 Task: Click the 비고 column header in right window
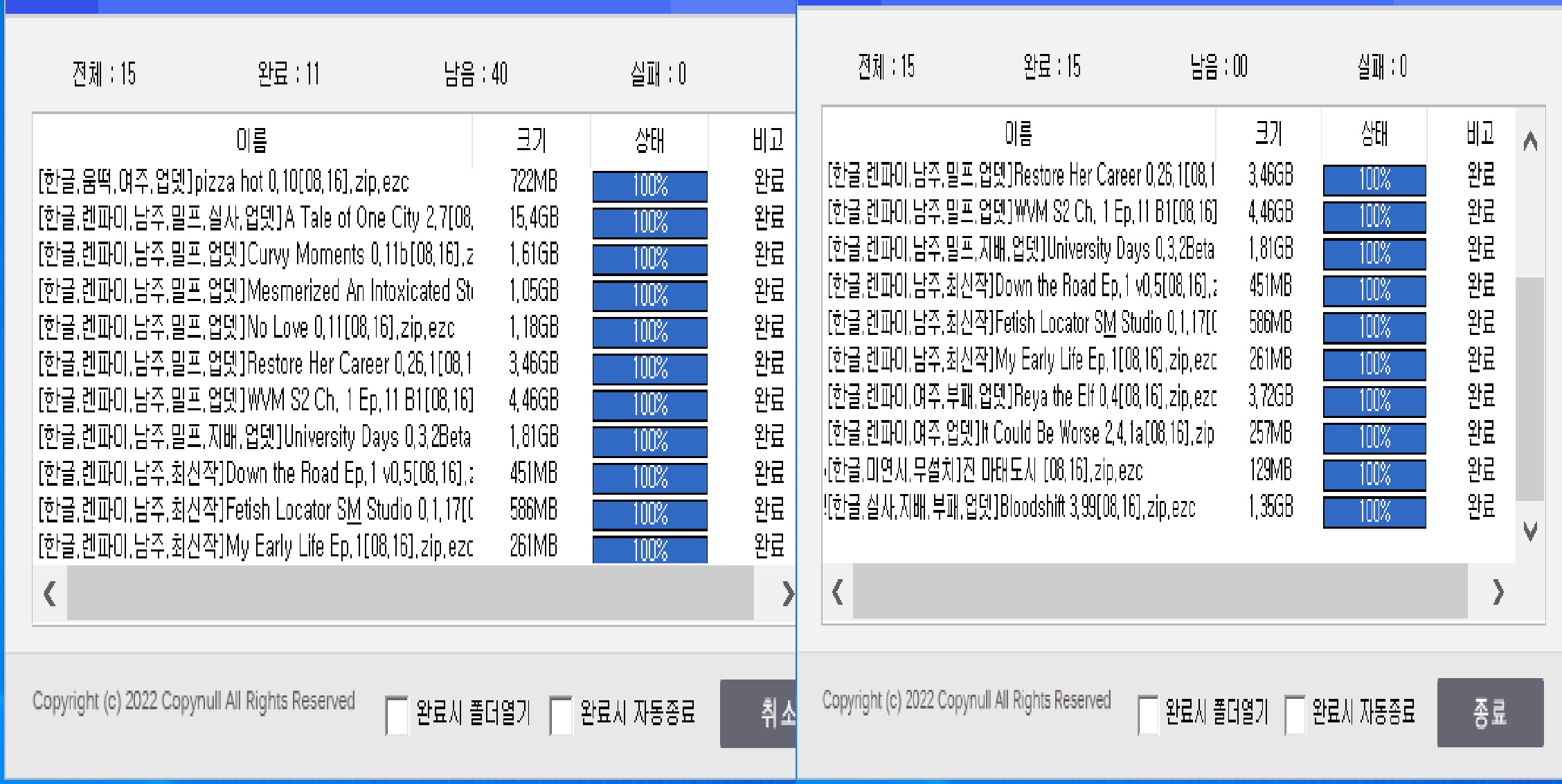coord(1480,134)
